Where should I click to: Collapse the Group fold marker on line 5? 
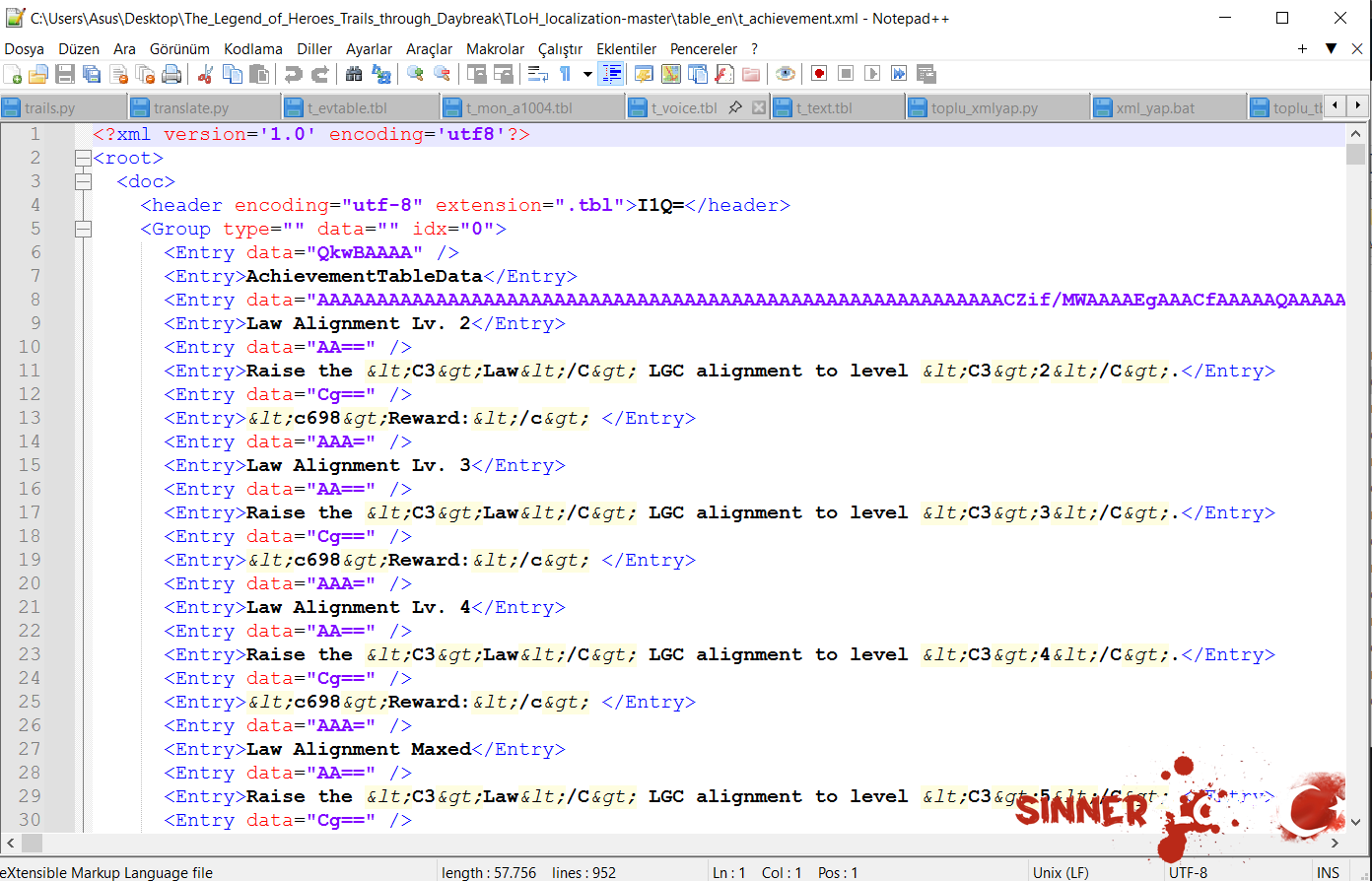point(83,229)
